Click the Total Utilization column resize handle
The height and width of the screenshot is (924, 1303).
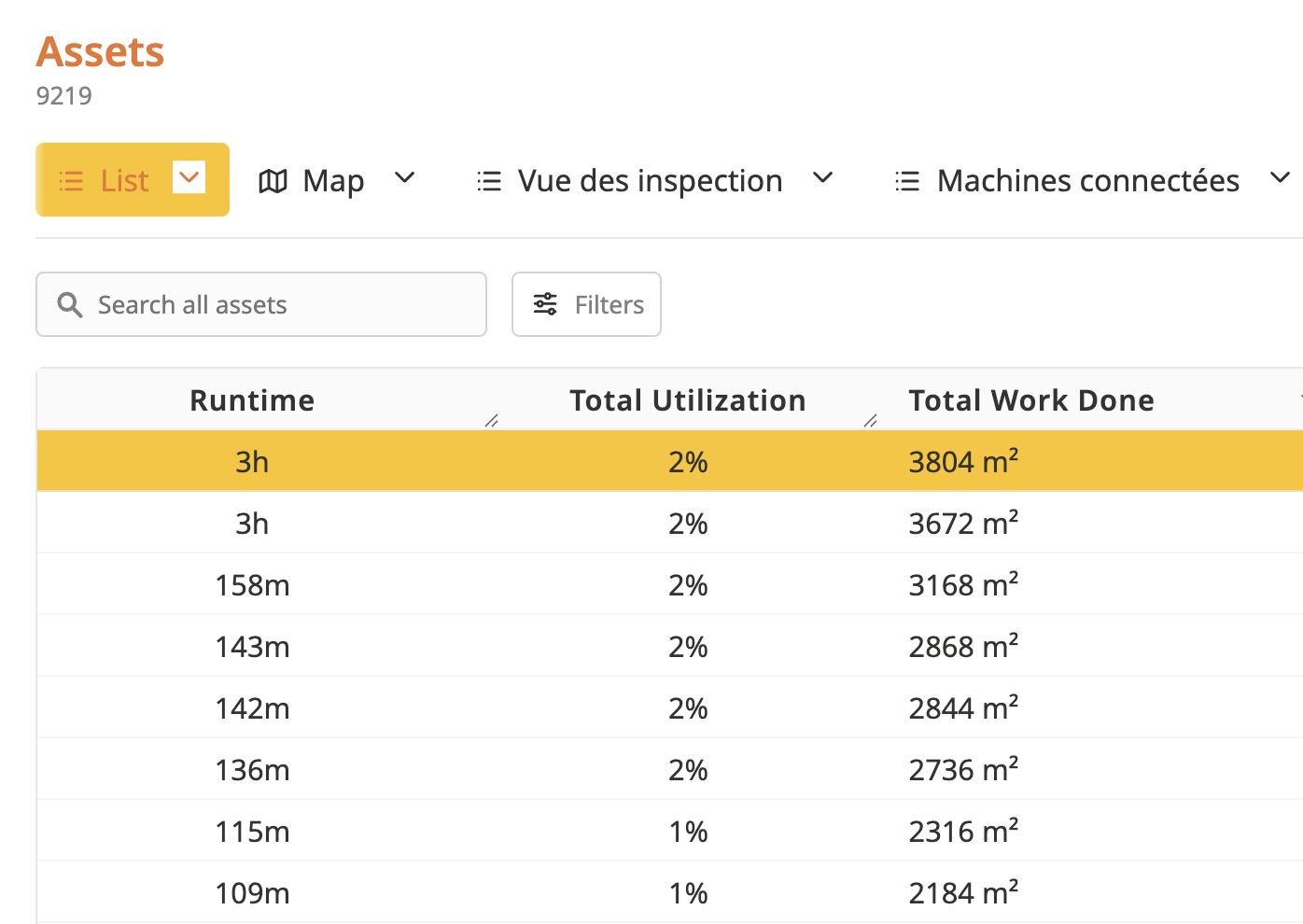[x=871, y=421]
